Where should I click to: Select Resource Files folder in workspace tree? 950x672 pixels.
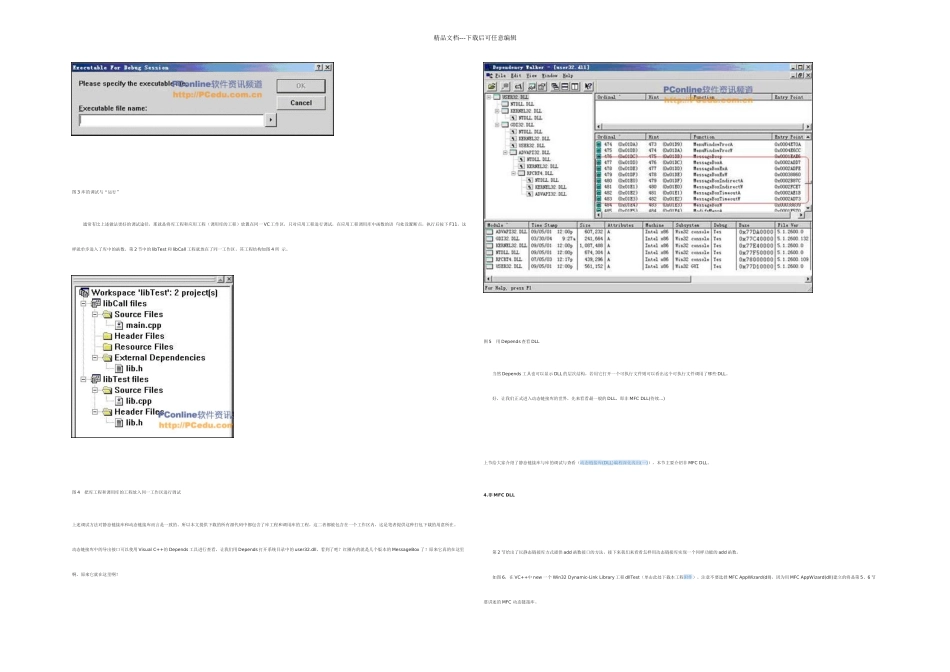pos(144,347)
